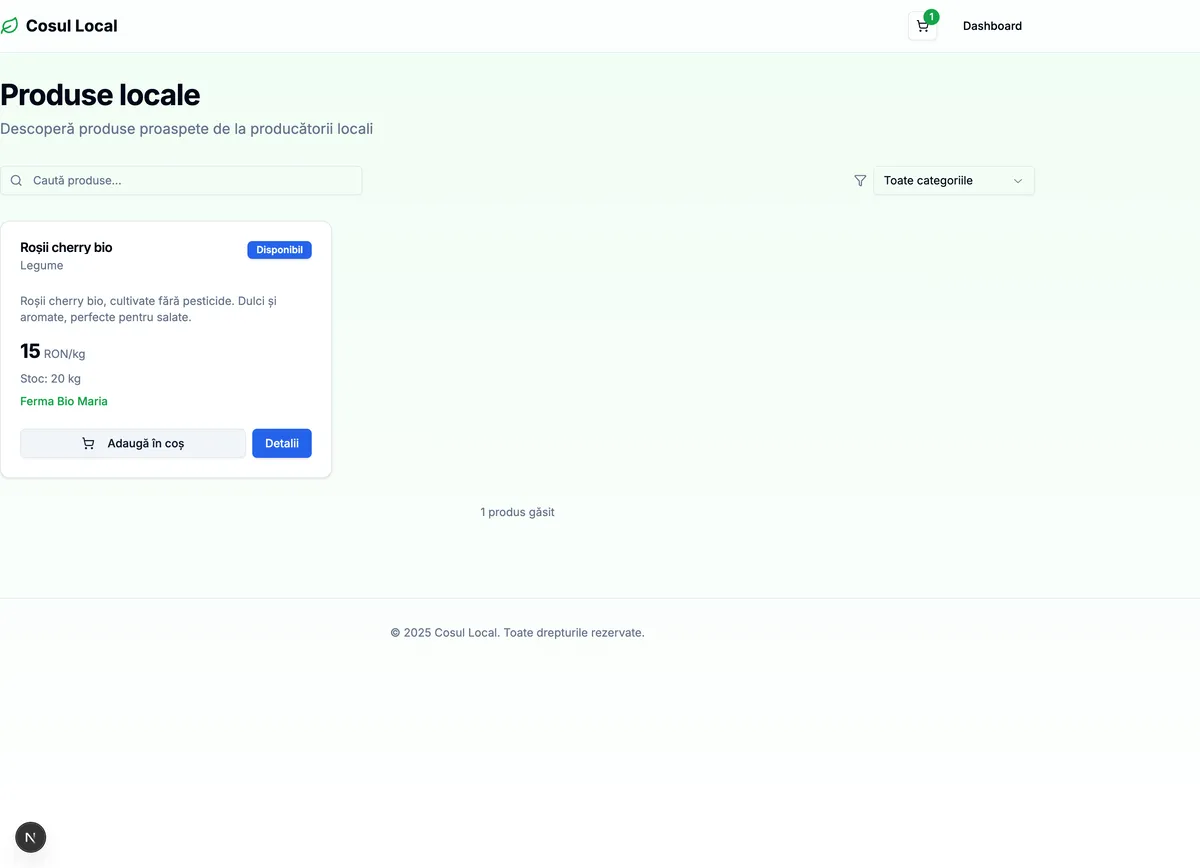Click the filter funnel icon
The width and height of the screenshot is (1200, 868).
coord(860,181)
